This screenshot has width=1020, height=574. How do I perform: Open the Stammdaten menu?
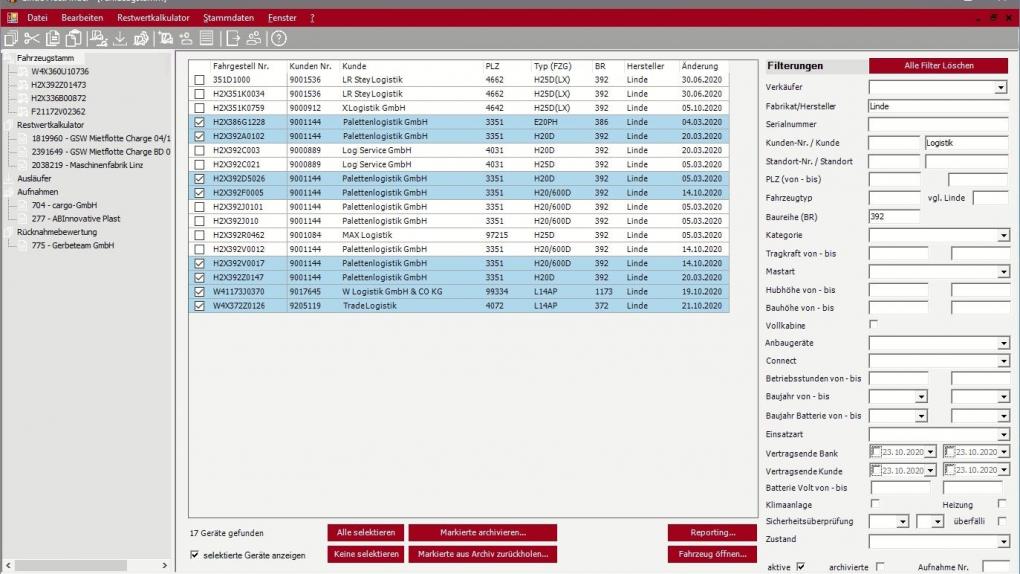coord(228,18)
